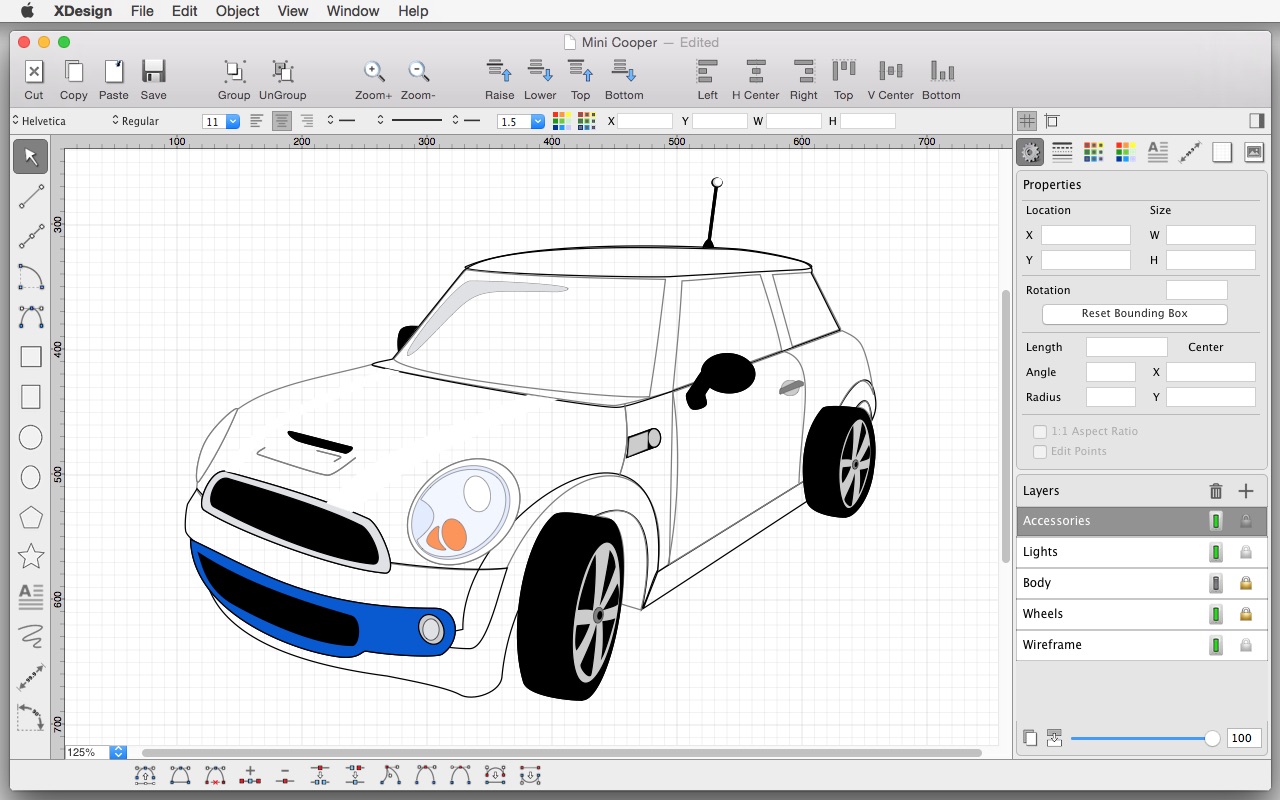Choose the freehand scribble tool

tap(31, 635)
